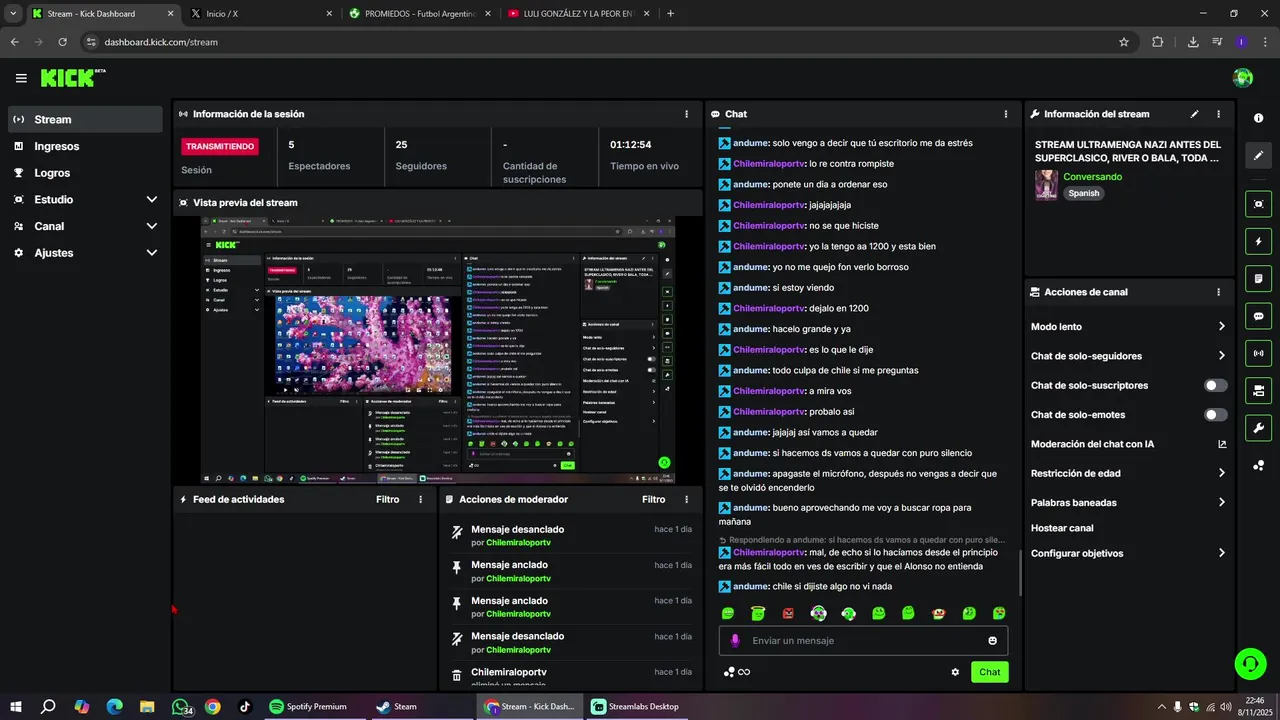Edit stream info with pencil icon in panel header
The width and height of the screenshot is (1280, 720).
click(1194, 114)
